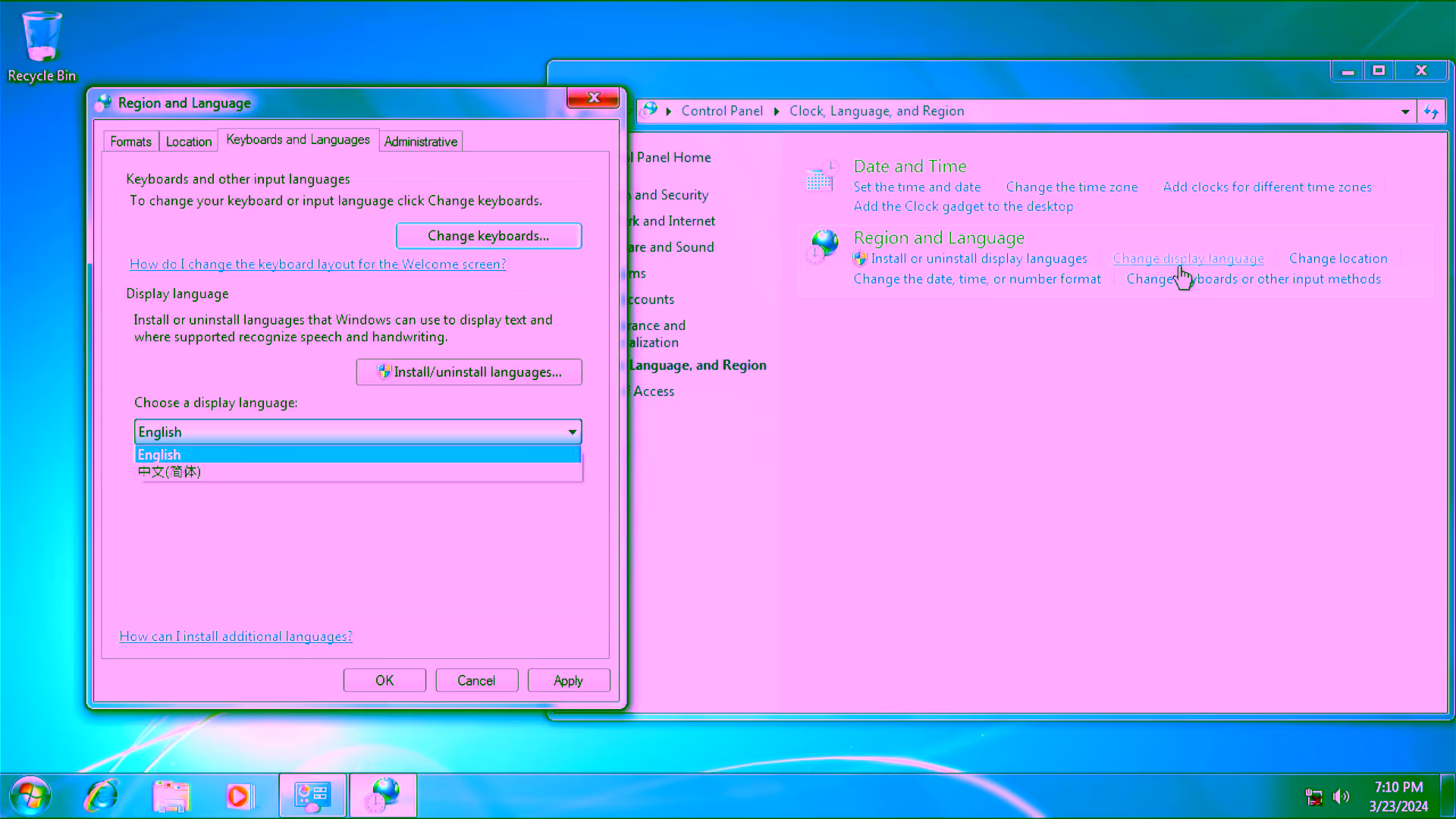Click the Date and Time calendar icon
This screenshot has height=819, width=1456.
point(821,177)
